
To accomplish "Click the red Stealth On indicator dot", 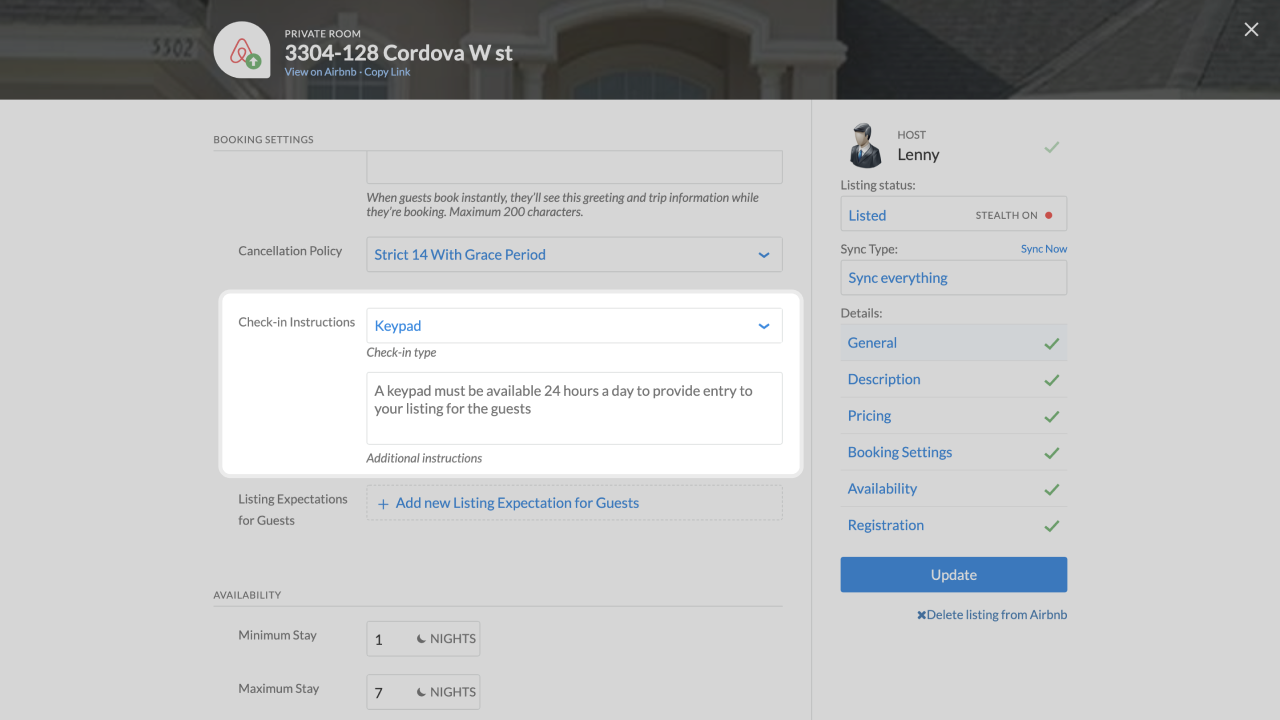I will tap(1048, 215).
